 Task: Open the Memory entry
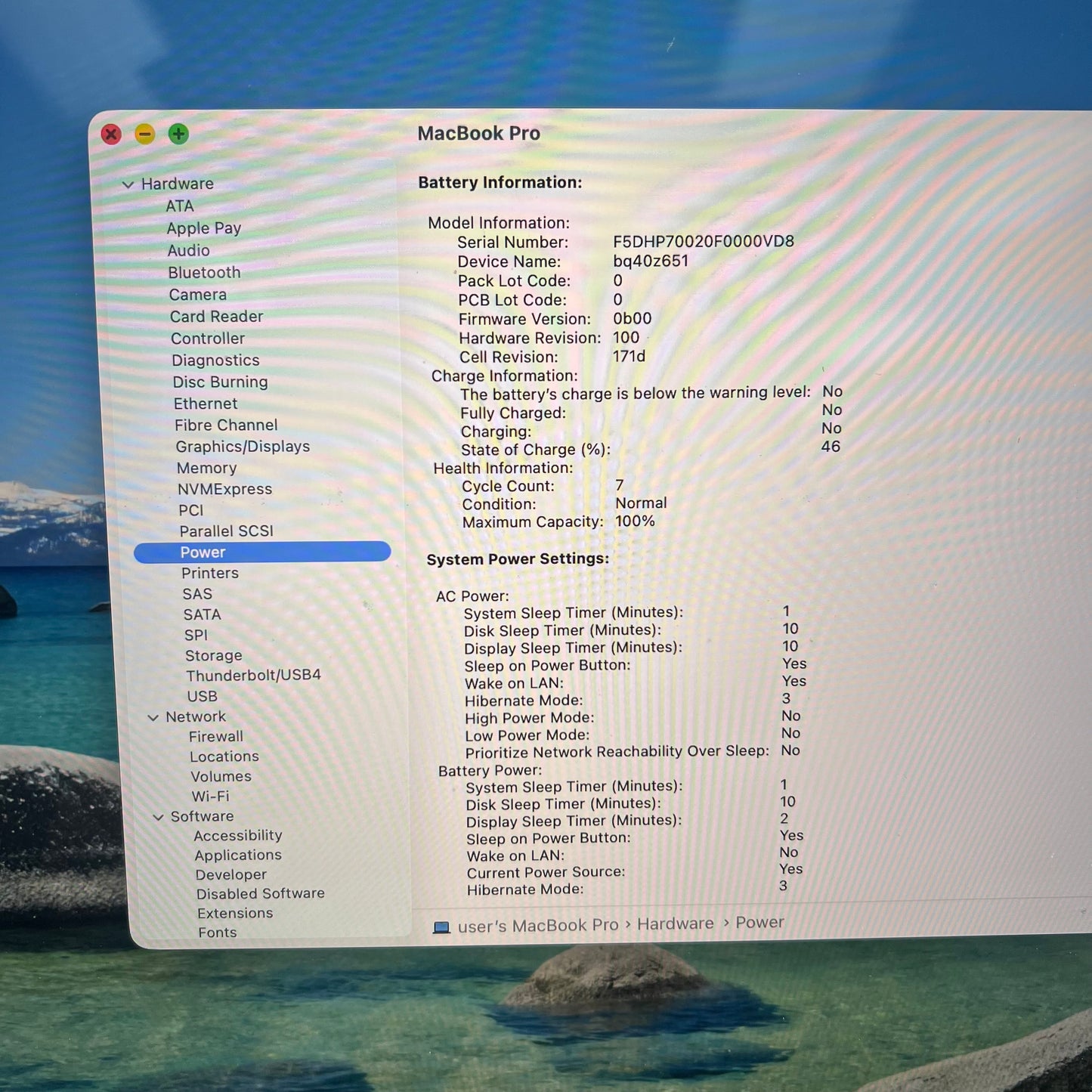click(207, 468)
